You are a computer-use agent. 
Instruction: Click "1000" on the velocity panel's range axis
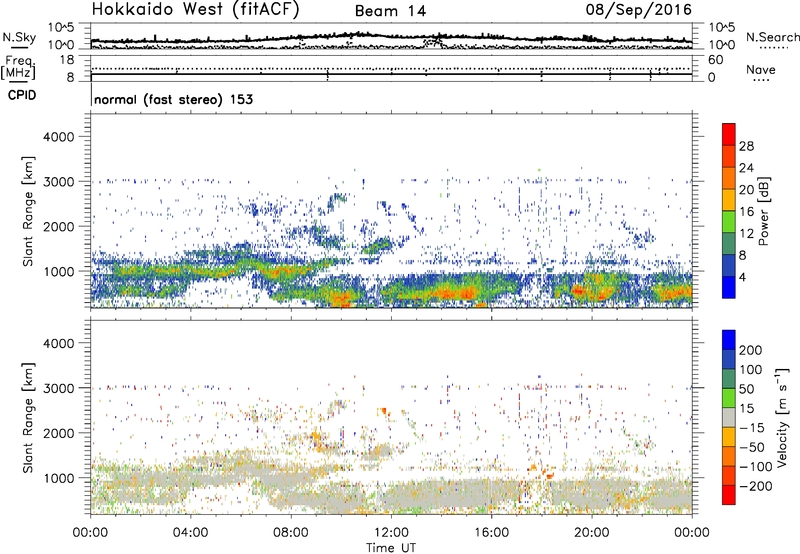point(59,478)
